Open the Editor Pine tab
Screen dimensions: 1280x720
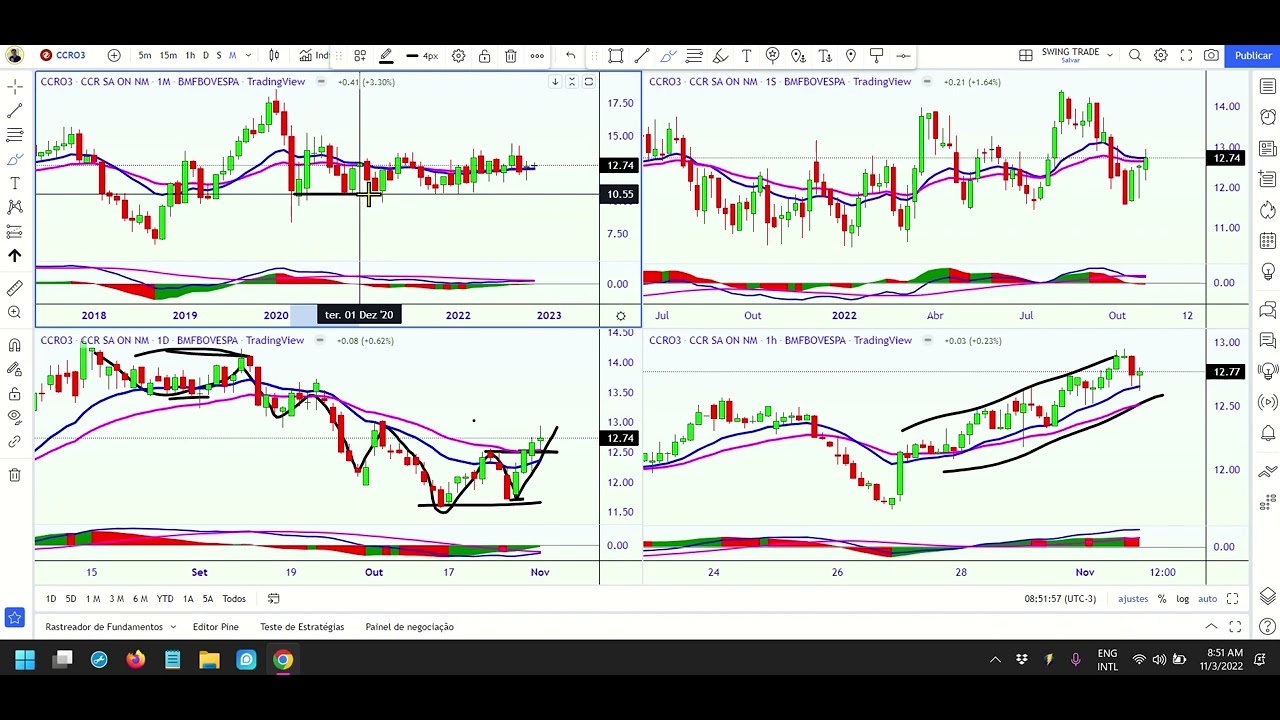point(215,627)
